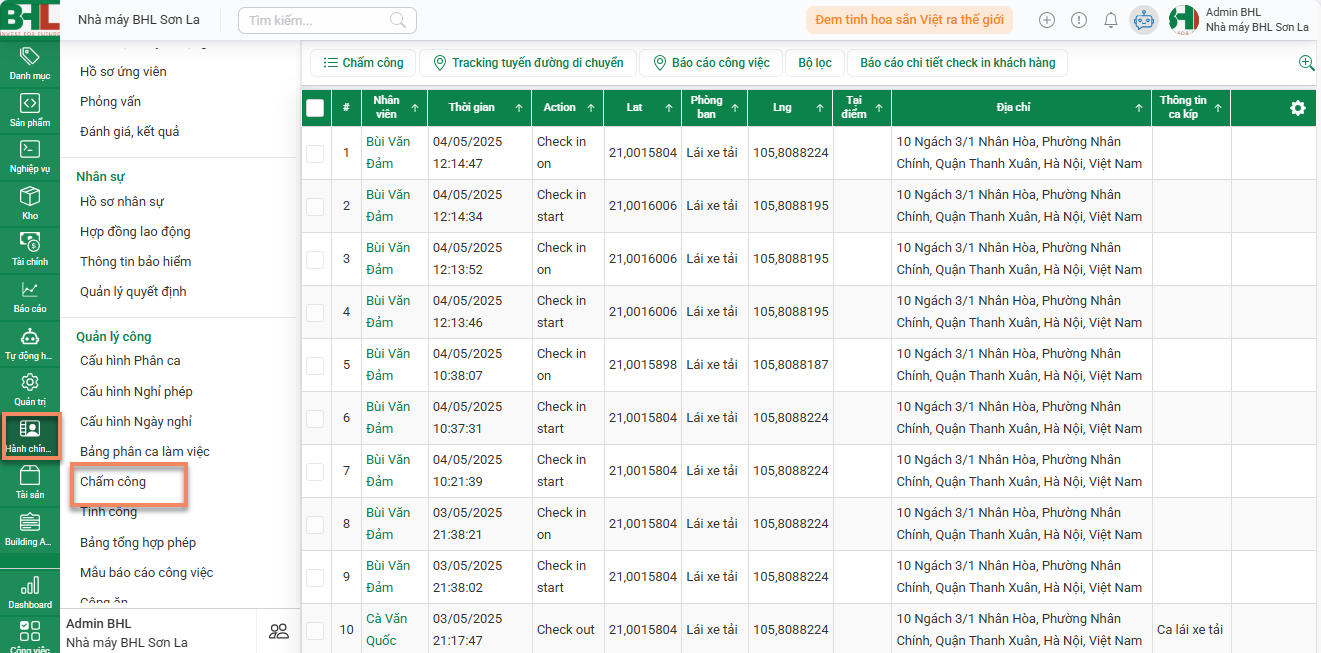Click the Đem tinh hoa sản Việt banner
Screen dimensions: 1321x653
point(909,20)
